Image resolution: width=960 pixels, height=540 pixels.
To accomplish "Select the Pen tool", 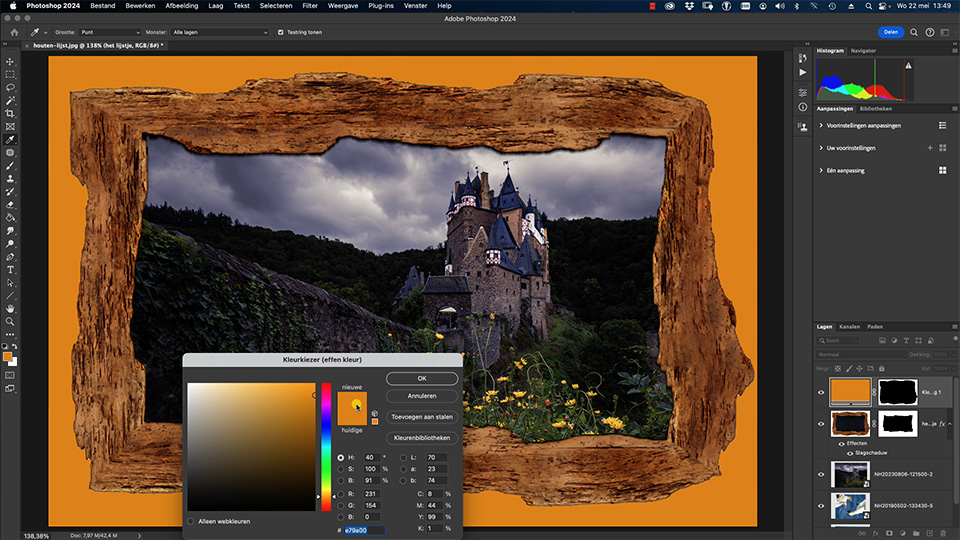I will (x=10, y=257).
